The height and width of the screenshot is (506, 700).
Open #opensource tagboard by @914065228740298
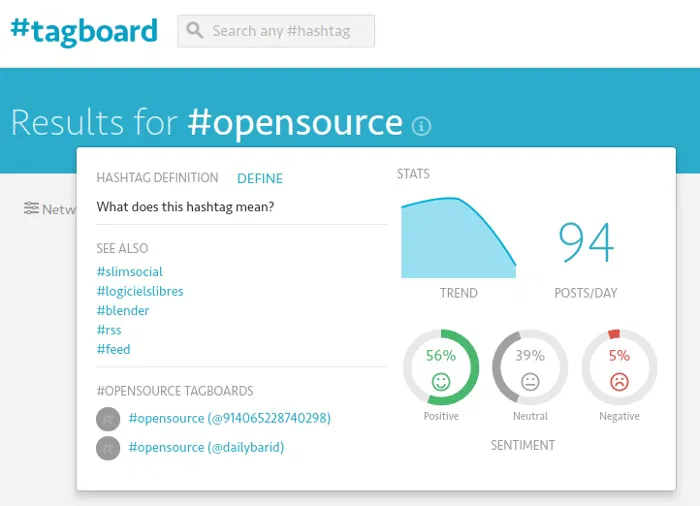point(229,418)
